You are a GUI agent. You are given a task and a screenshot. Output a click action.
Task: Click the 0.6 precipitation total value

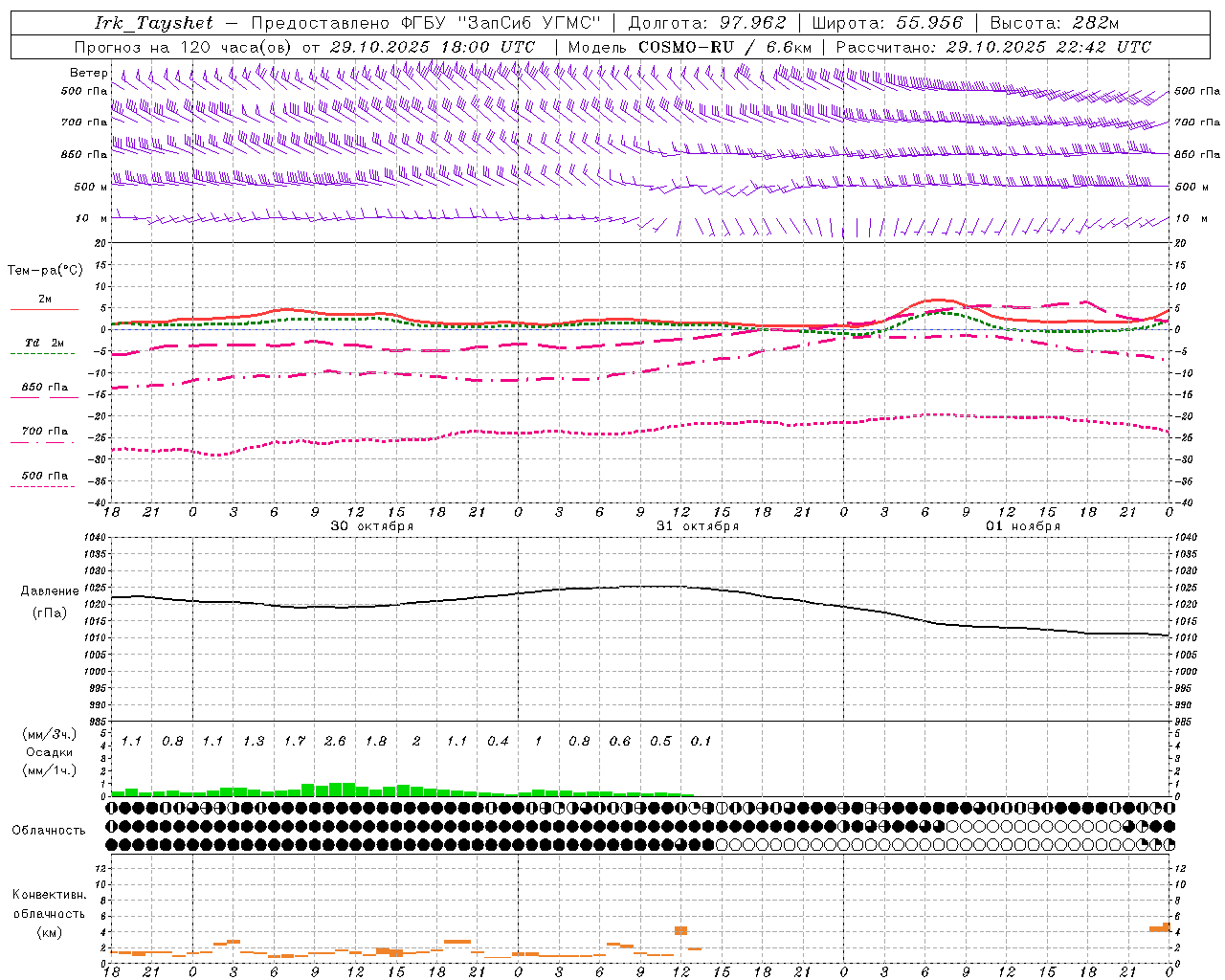620,741
